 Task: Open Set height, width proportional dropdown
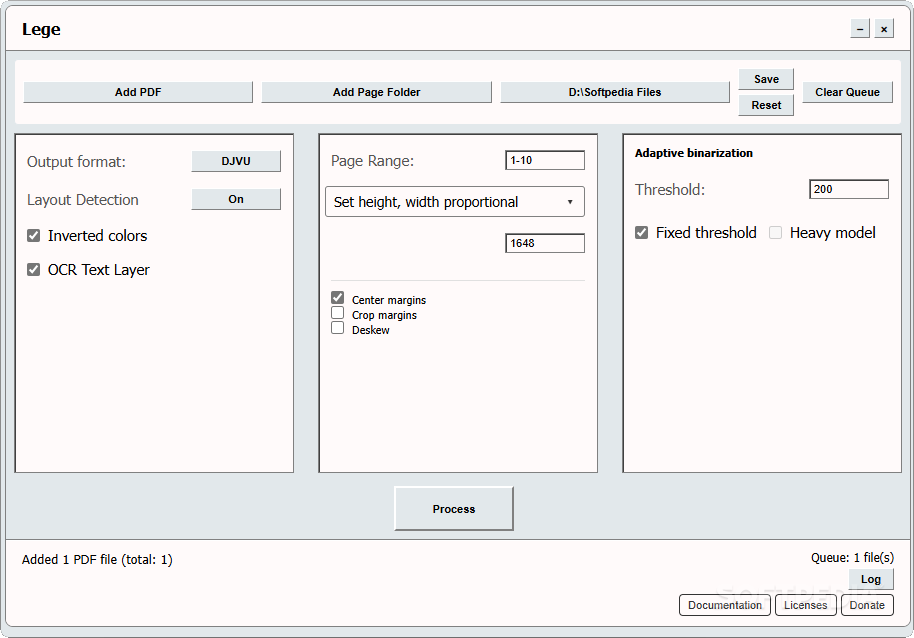pyautogui.click(x=455, y=202)
